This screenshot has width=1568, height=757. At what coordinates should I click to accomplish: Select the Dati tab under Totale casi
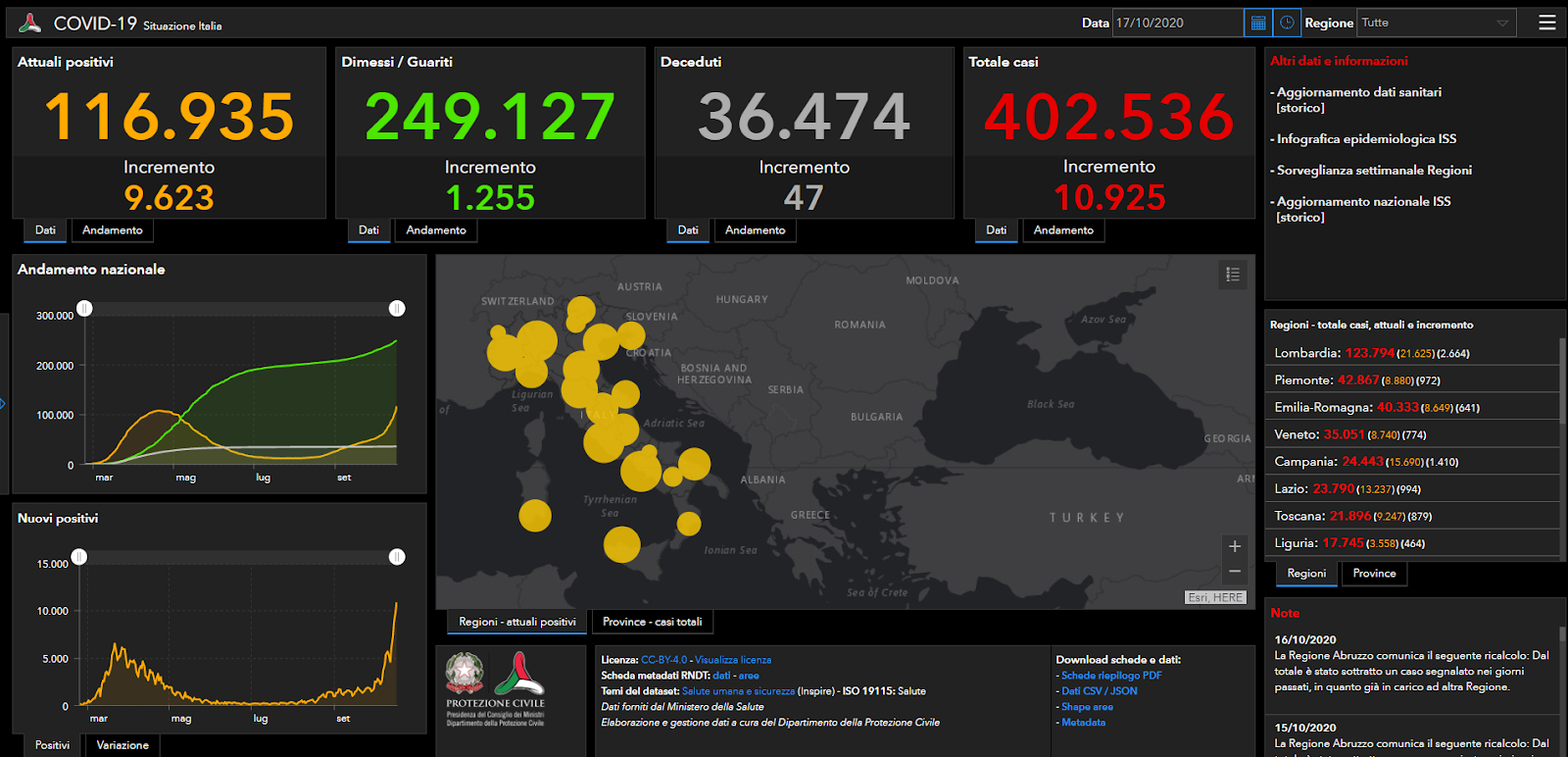pos(997,230)
